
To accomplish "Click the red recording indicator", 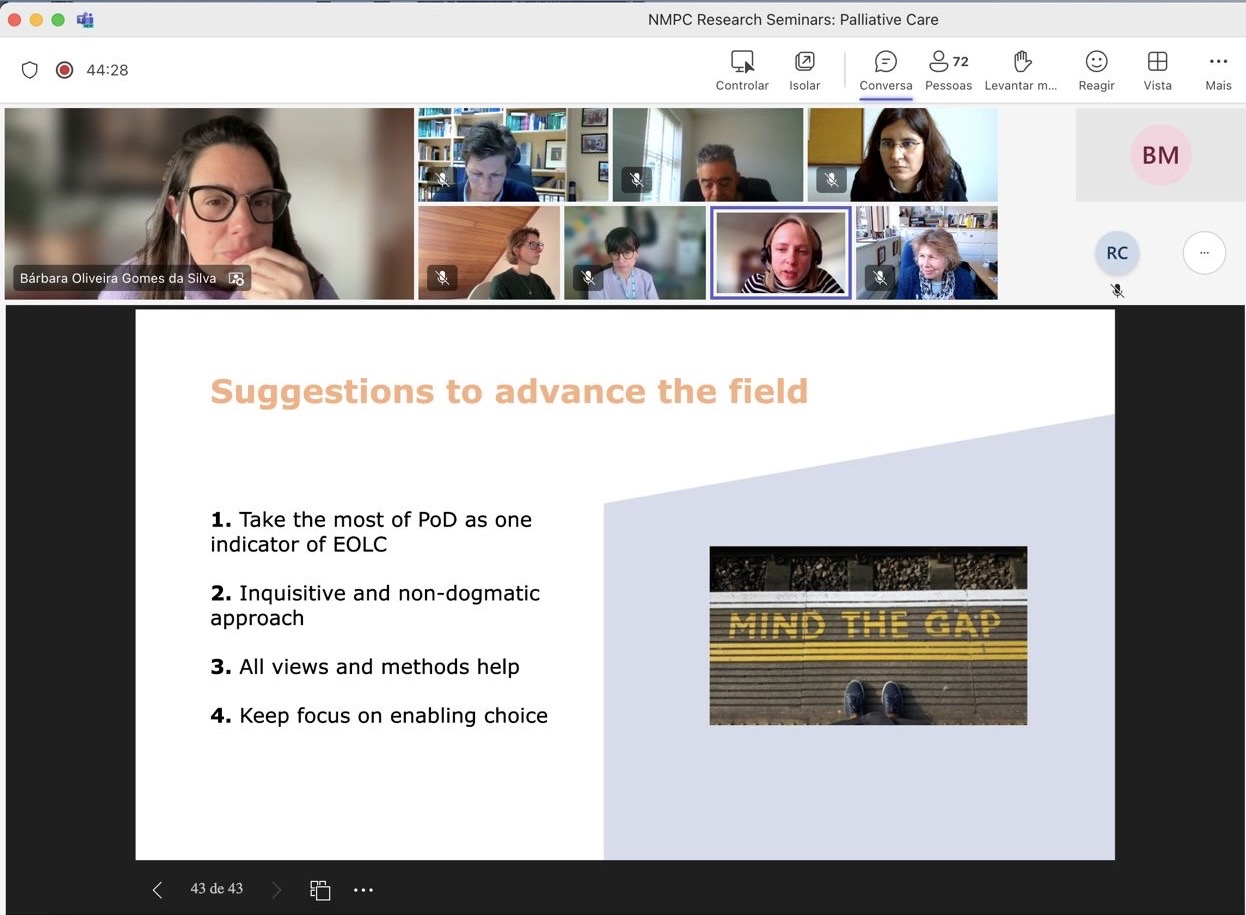I will coord(65,70).
